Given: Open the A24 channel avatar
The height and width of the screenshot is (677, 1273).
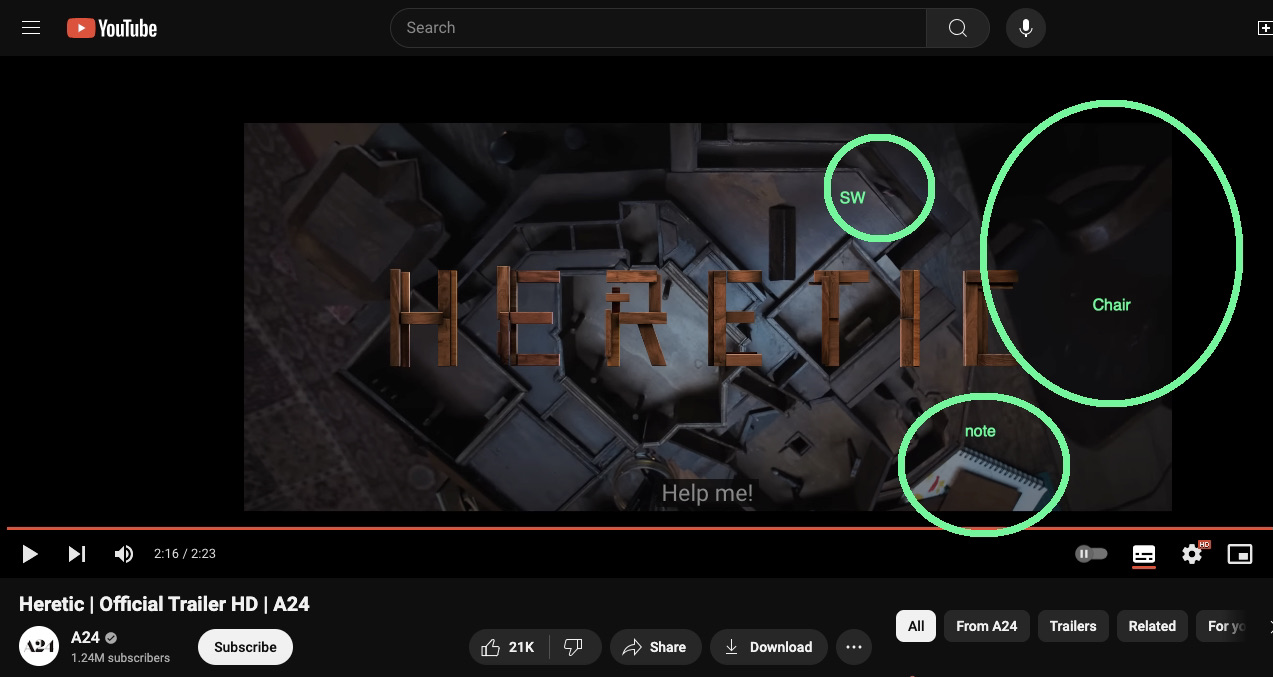Looking at the screenshot, I should pos(39,646).
